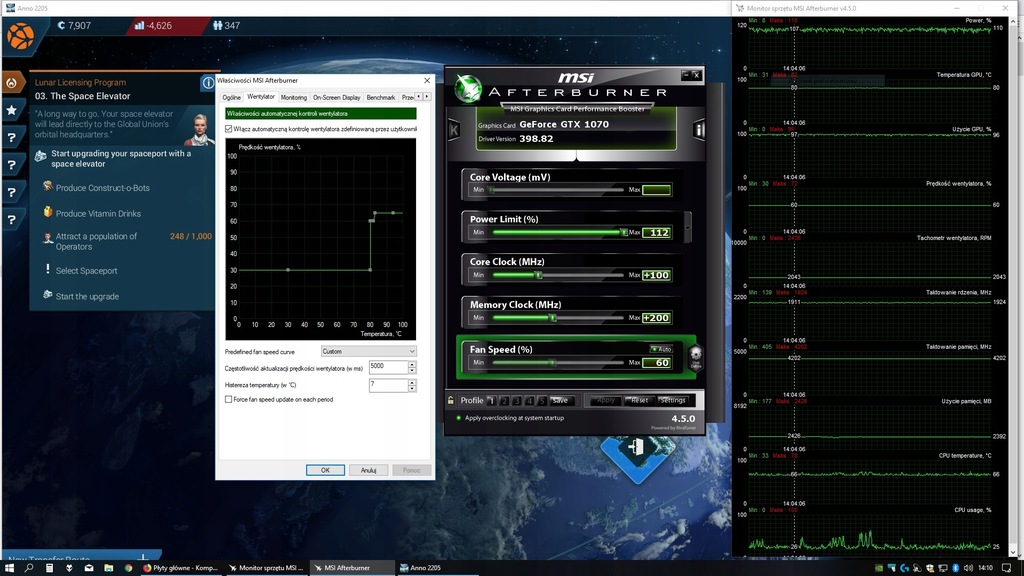
Task: Open the Kombustor 'K' side button
Action: (454, 130)
